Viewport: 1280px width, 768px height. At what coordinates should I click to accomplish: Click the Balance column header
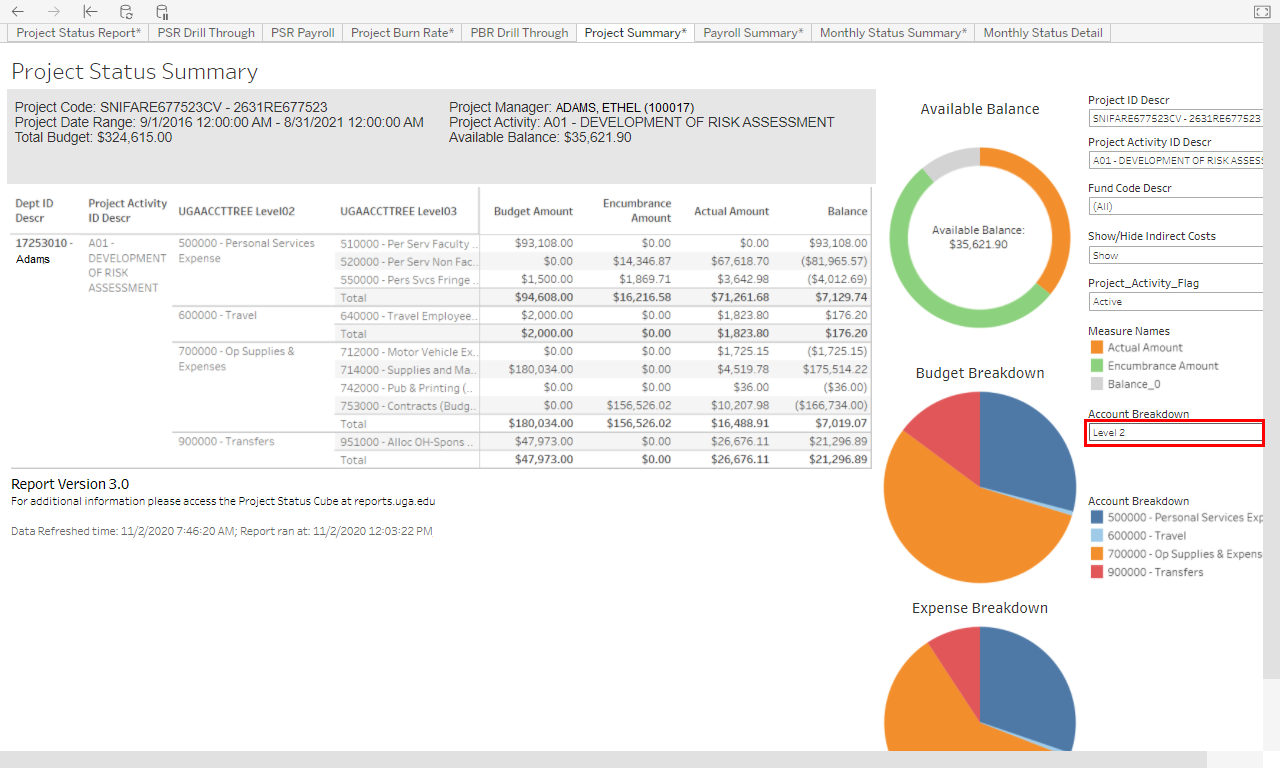click(847, 211)
